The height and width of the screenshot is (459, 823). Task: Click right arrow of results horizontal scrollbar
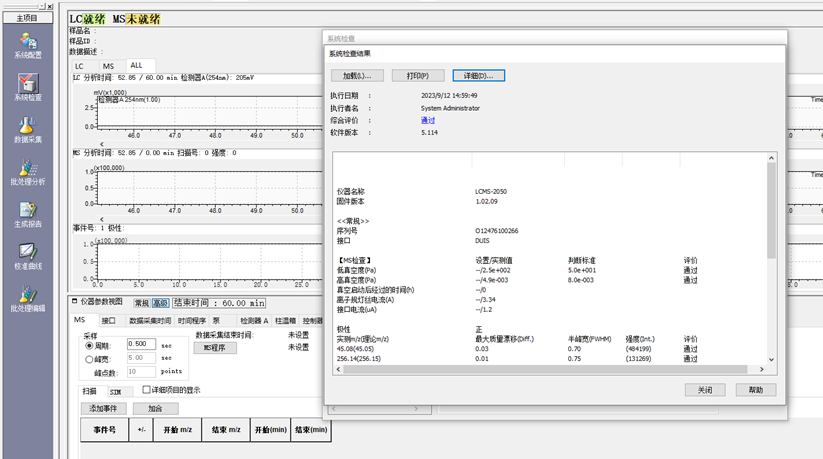click(x=762, y=369)
